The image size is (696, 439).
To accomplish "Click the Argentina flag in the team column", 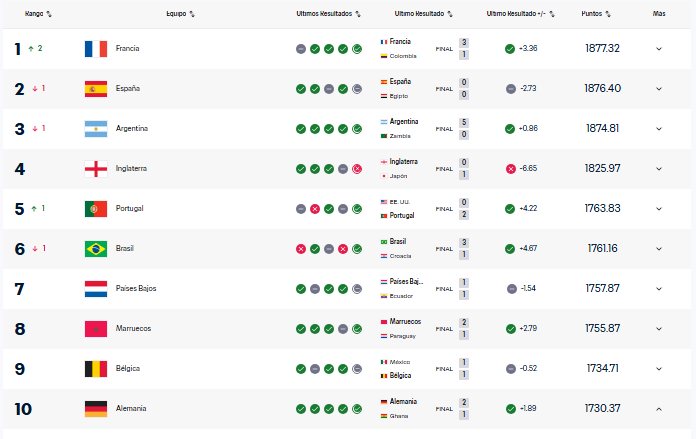I will [96, 129].
